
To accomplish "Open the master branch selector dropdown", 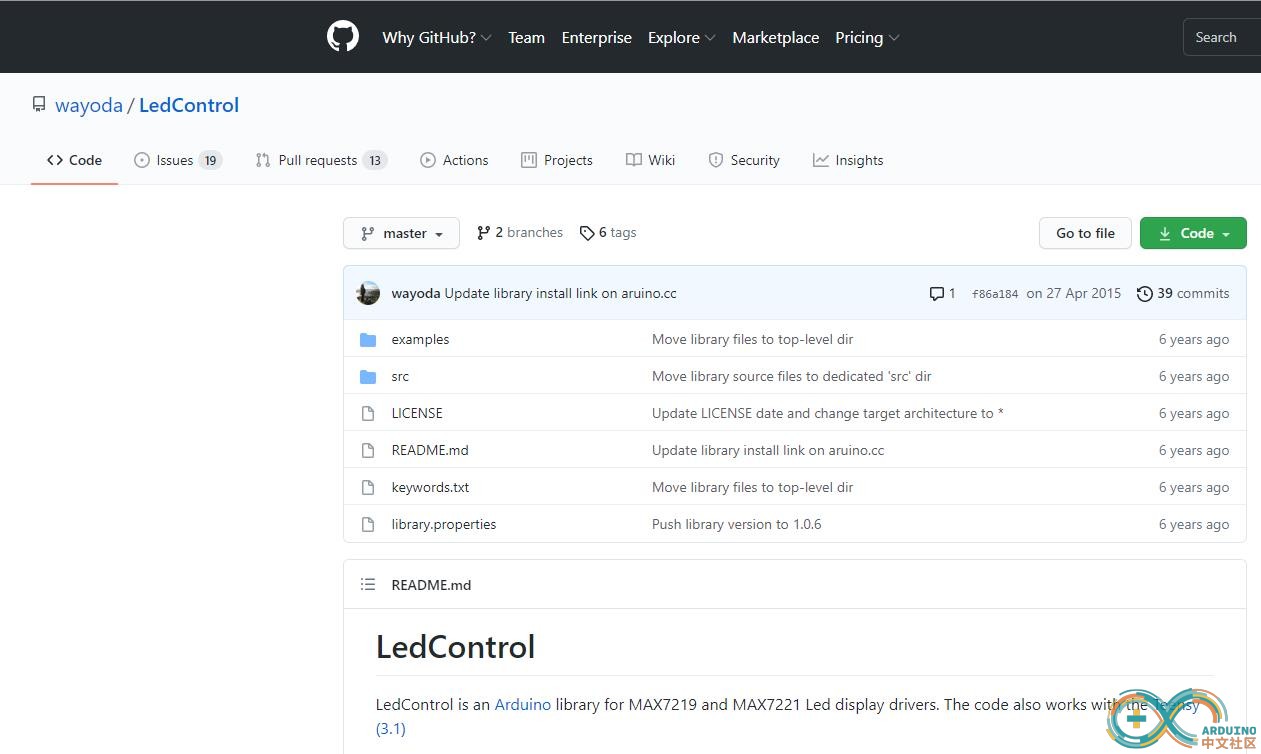I will point(401,233).
